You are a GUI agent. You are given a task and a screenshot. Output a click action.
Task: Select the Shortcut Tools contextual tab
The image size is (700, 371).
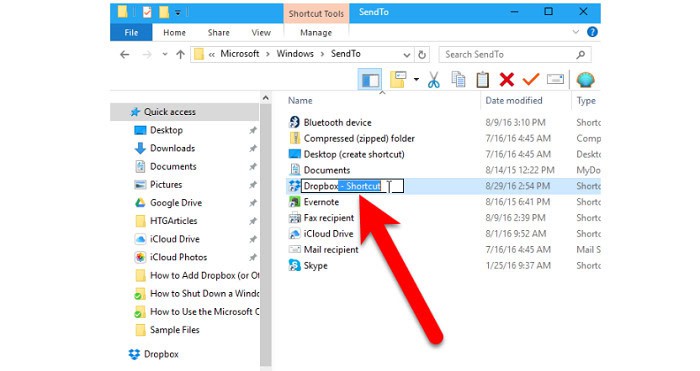(316, 13)
